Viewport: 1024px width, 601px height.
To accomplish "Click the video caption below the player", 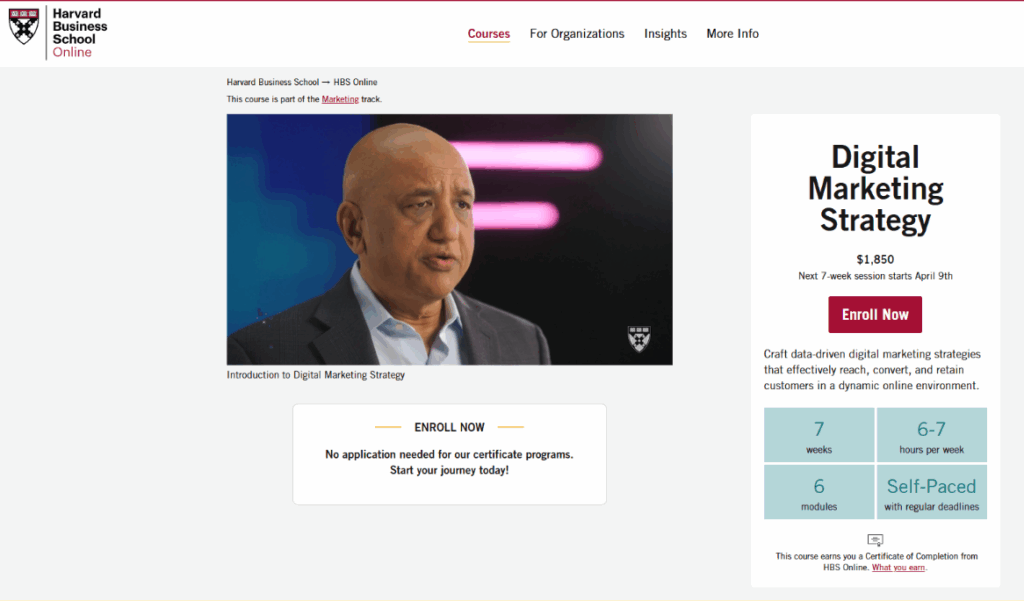I will (315, 375).
